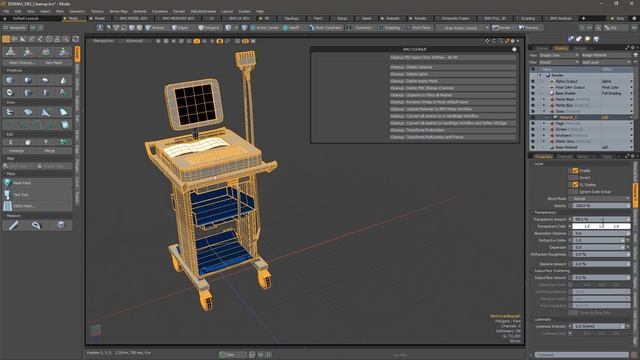Toggle visibility eye of Alpha Output
Viewport: 640px width, 360px height.
[x=533, y=81]
